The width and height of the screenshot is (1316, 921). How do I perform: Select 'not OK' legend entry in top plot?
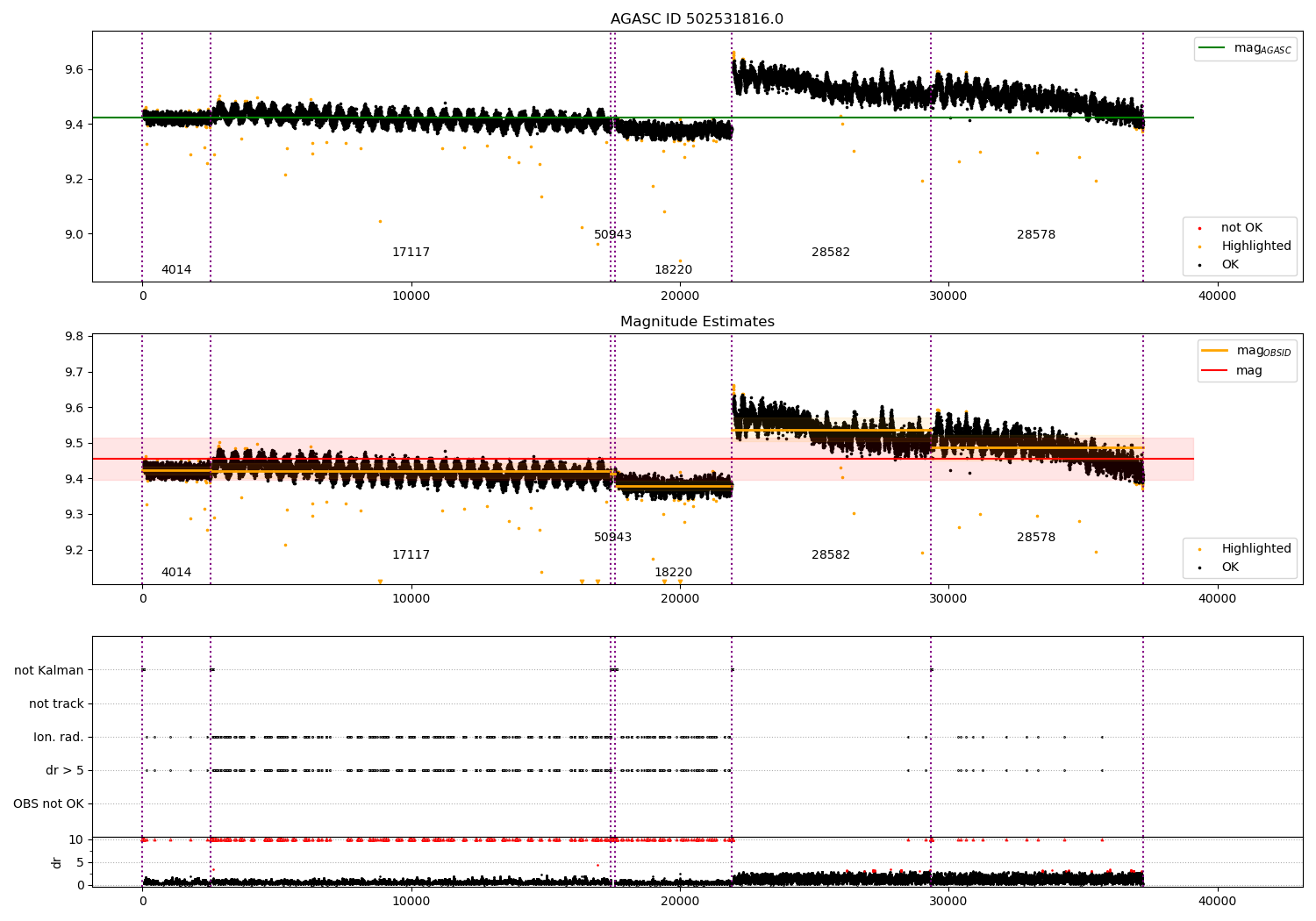point(1241,228)
